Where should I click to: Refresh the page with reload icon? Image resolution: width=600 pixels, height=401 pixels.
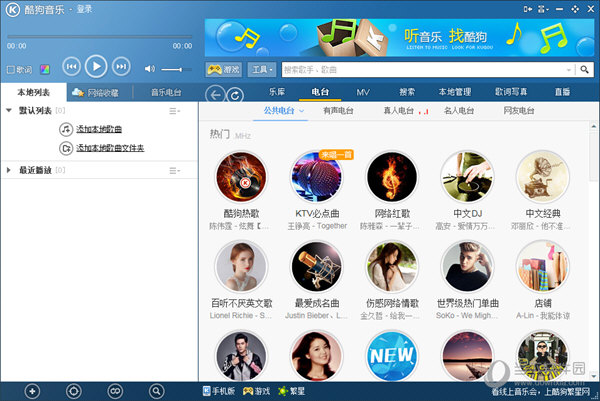click(235, 95)
